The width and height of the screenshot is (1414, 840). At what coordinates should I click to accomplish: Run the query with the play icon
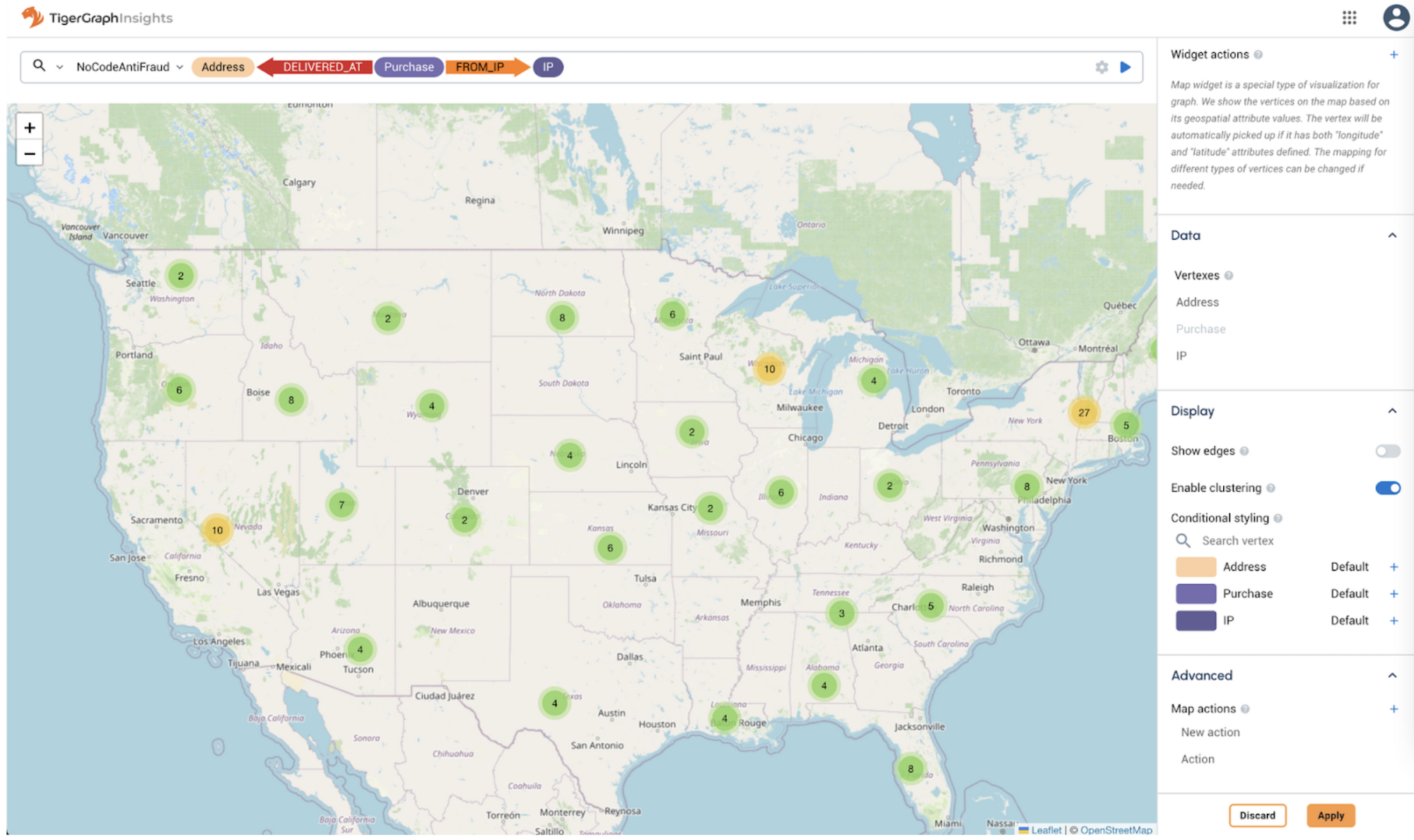[x=1125, y=67]
